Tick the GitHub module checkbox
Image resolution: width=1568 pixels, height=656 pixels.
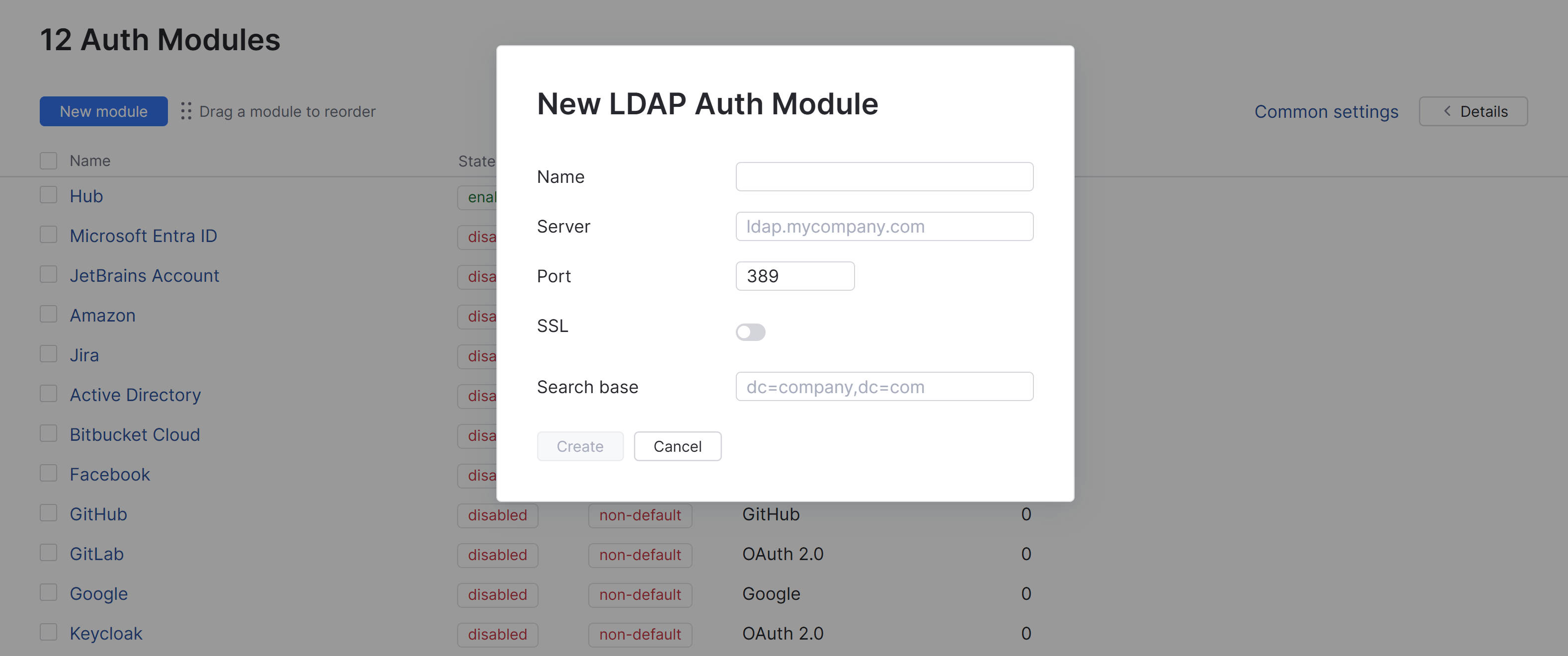click(48, 513)
